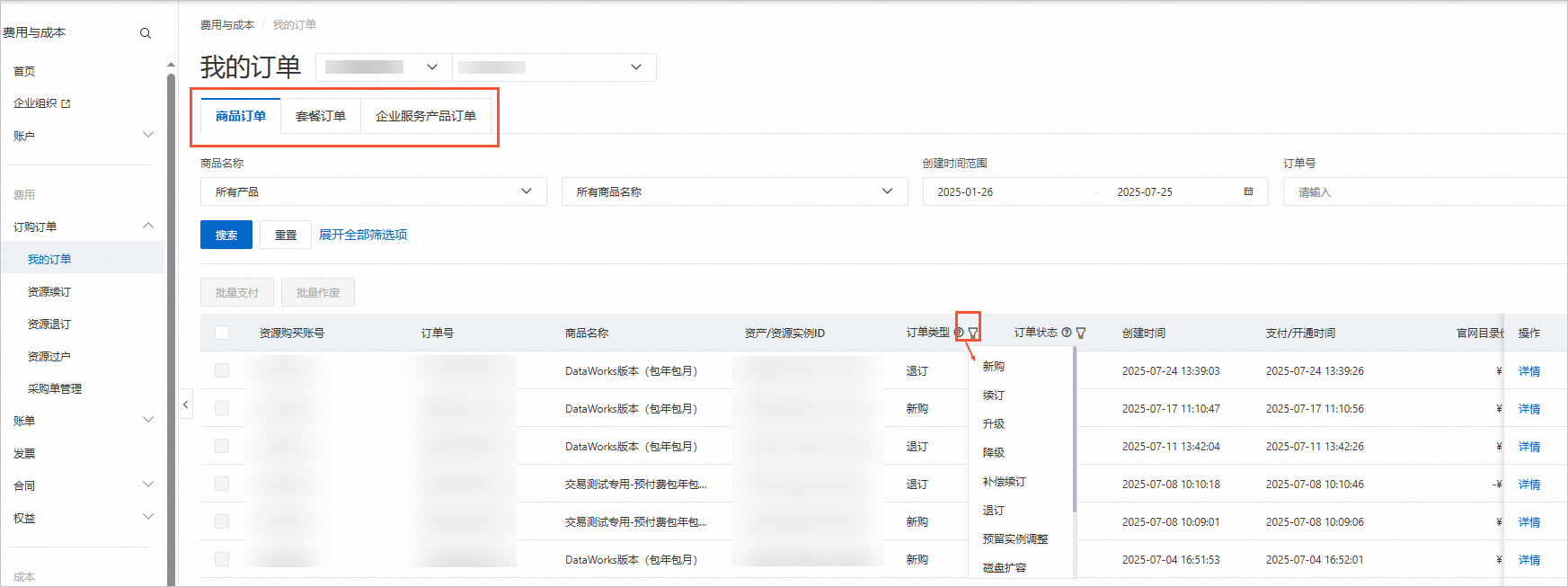Open 发票 in sidebar
Image resolution: width=1568 pixels, height=587 pixels.
(x=24, y=454)
